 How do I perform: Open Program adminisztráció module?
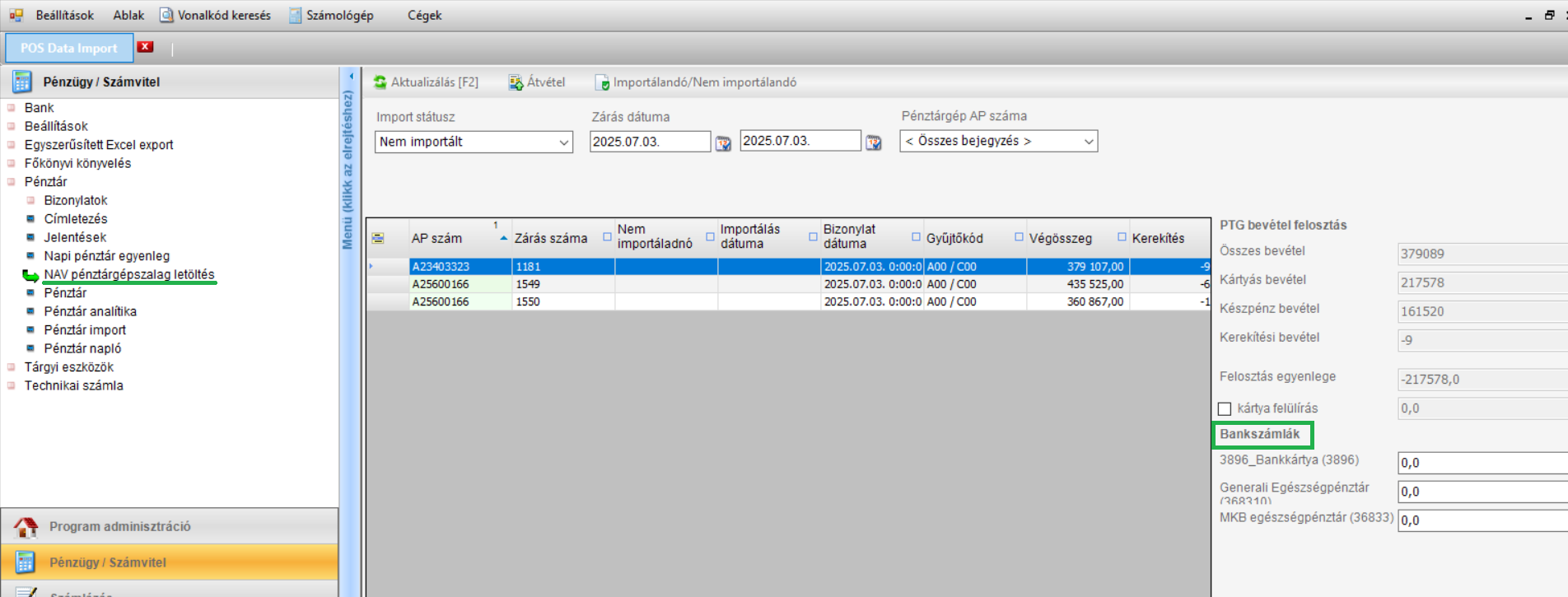[119, 526]
